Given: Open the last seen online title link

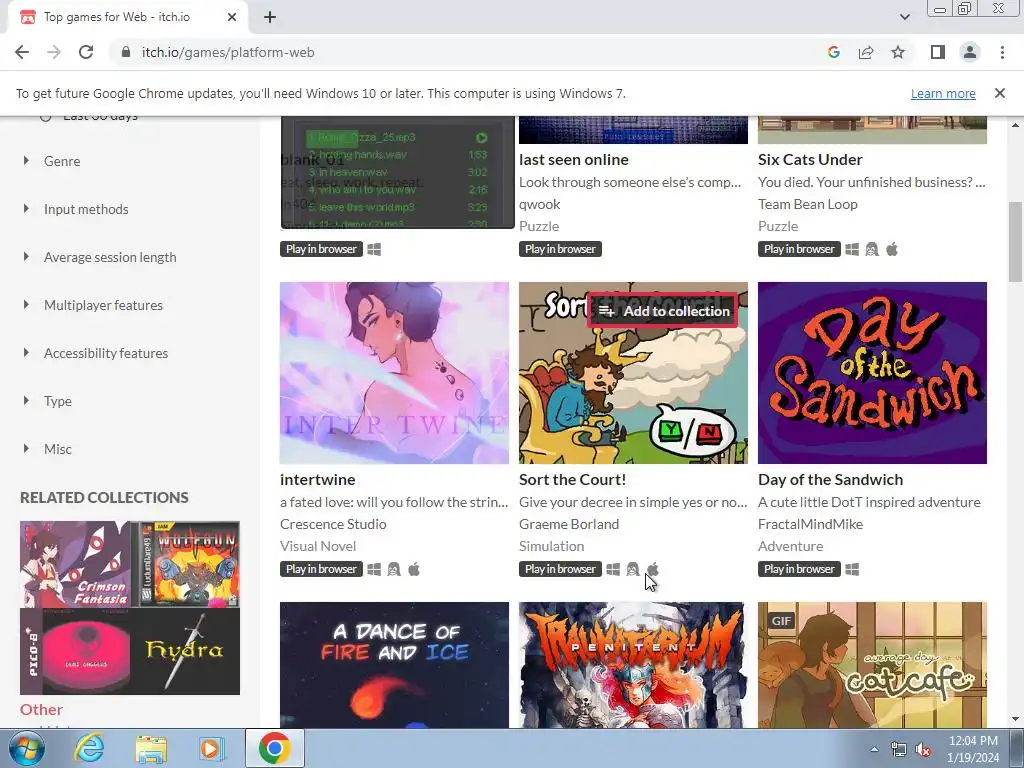Looking at the screenshot, I should click(573, 159).
